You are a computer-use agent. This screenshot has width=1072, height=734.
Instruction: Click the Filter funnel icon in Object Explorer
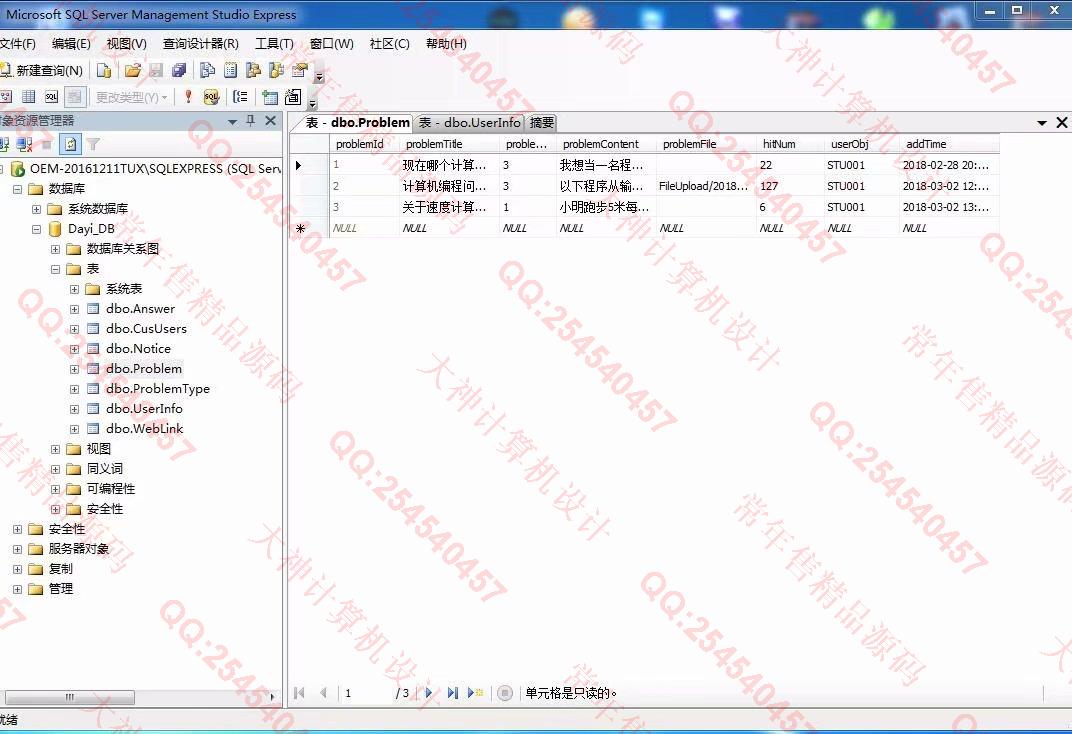tap(93, 144)
